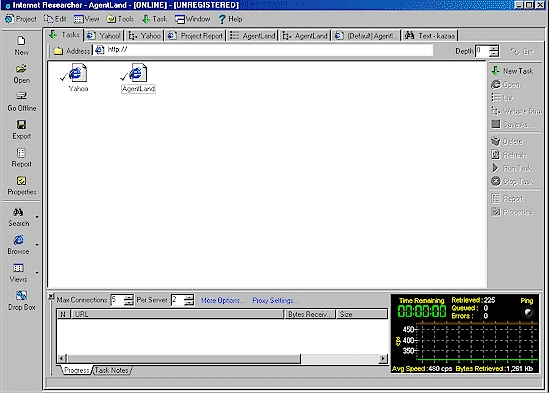Expand the Views dropdown arrow
The image size is (550, 394).
tap(37, 273)
